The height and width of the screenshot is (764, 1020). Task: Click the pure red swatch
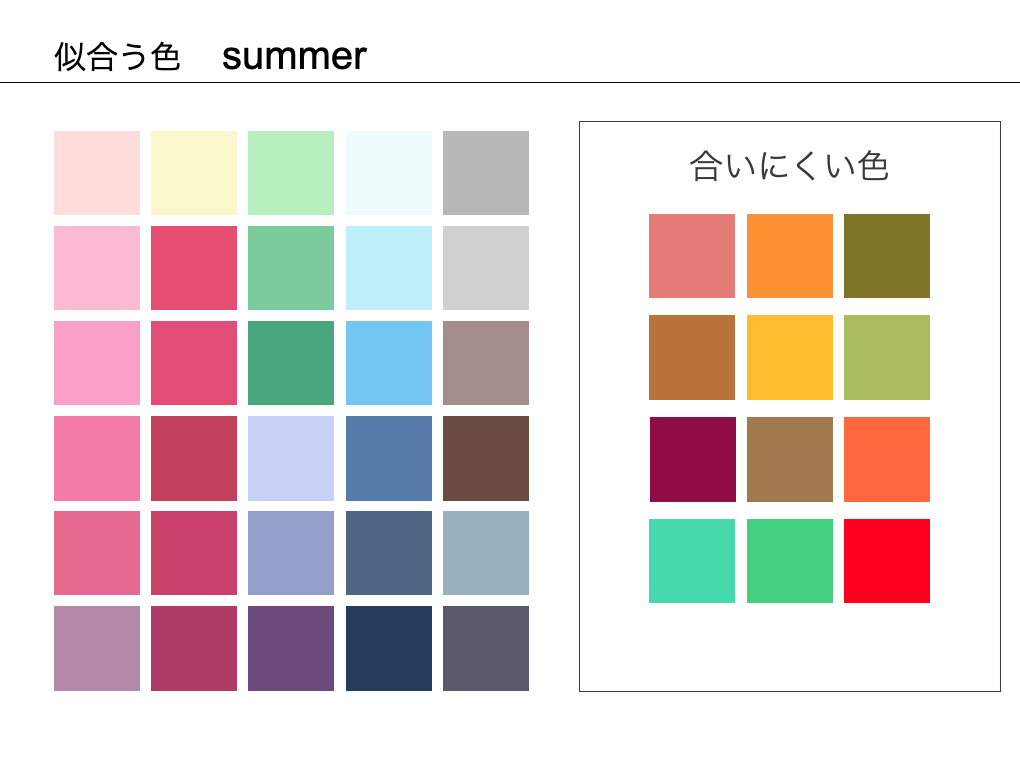click(886, 561)
